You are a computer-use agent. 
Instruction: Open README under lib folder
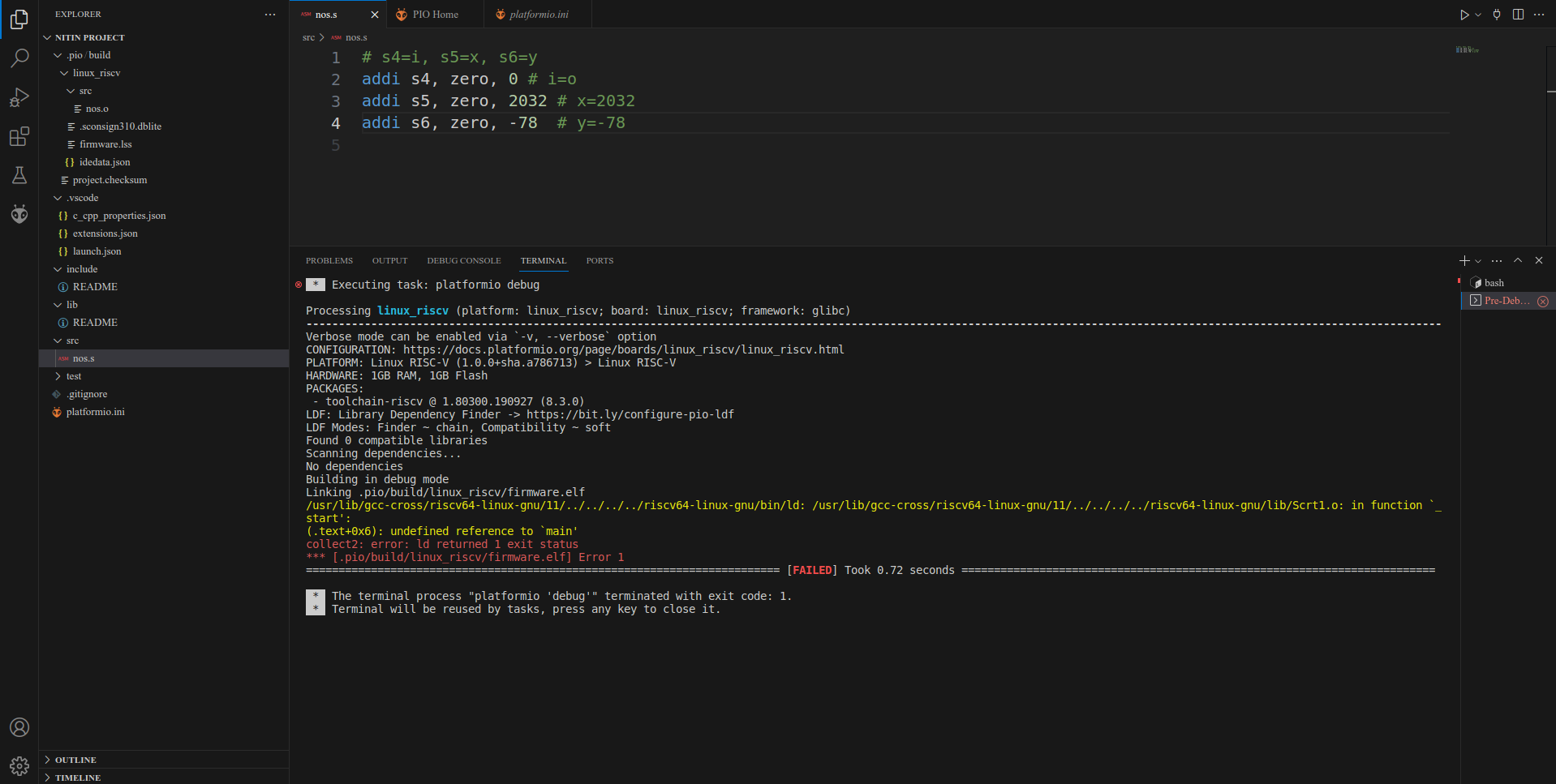tap(164, 323)
